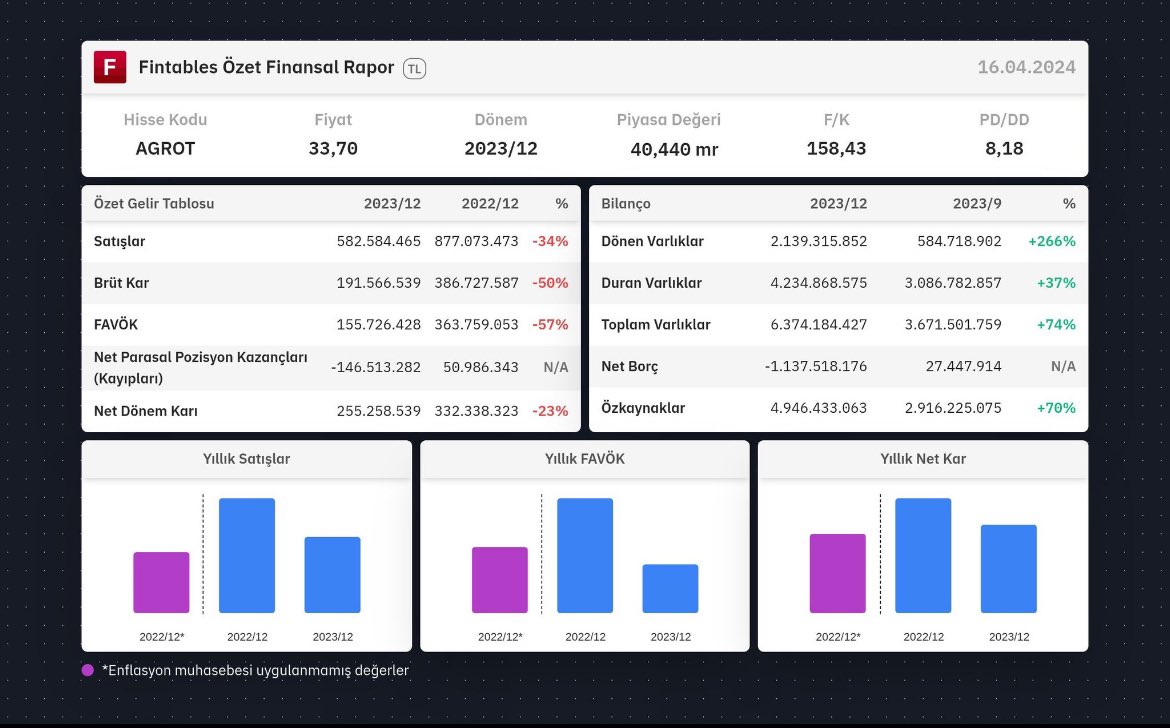Click the Piyasa Değeri value 40,440 mr

point(674,149)
